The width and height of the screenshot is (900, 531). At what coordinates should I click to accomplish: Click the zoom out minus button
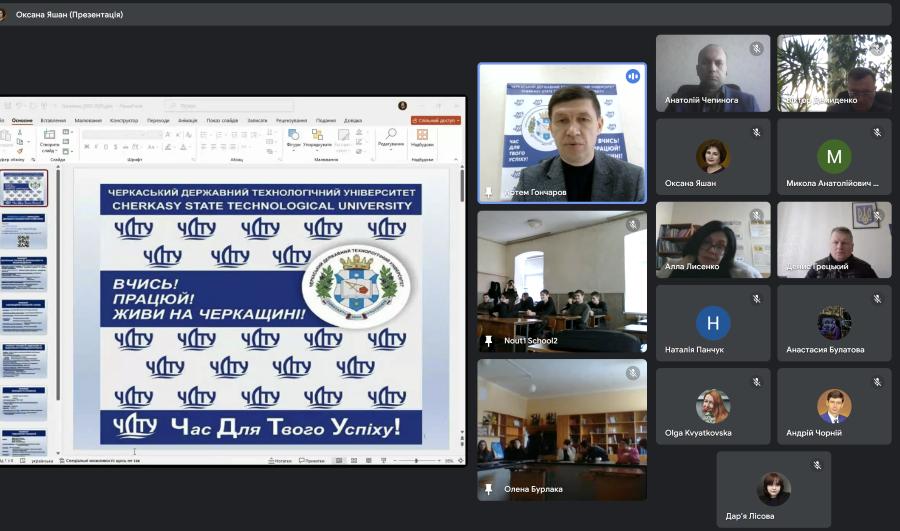[395, 460]
